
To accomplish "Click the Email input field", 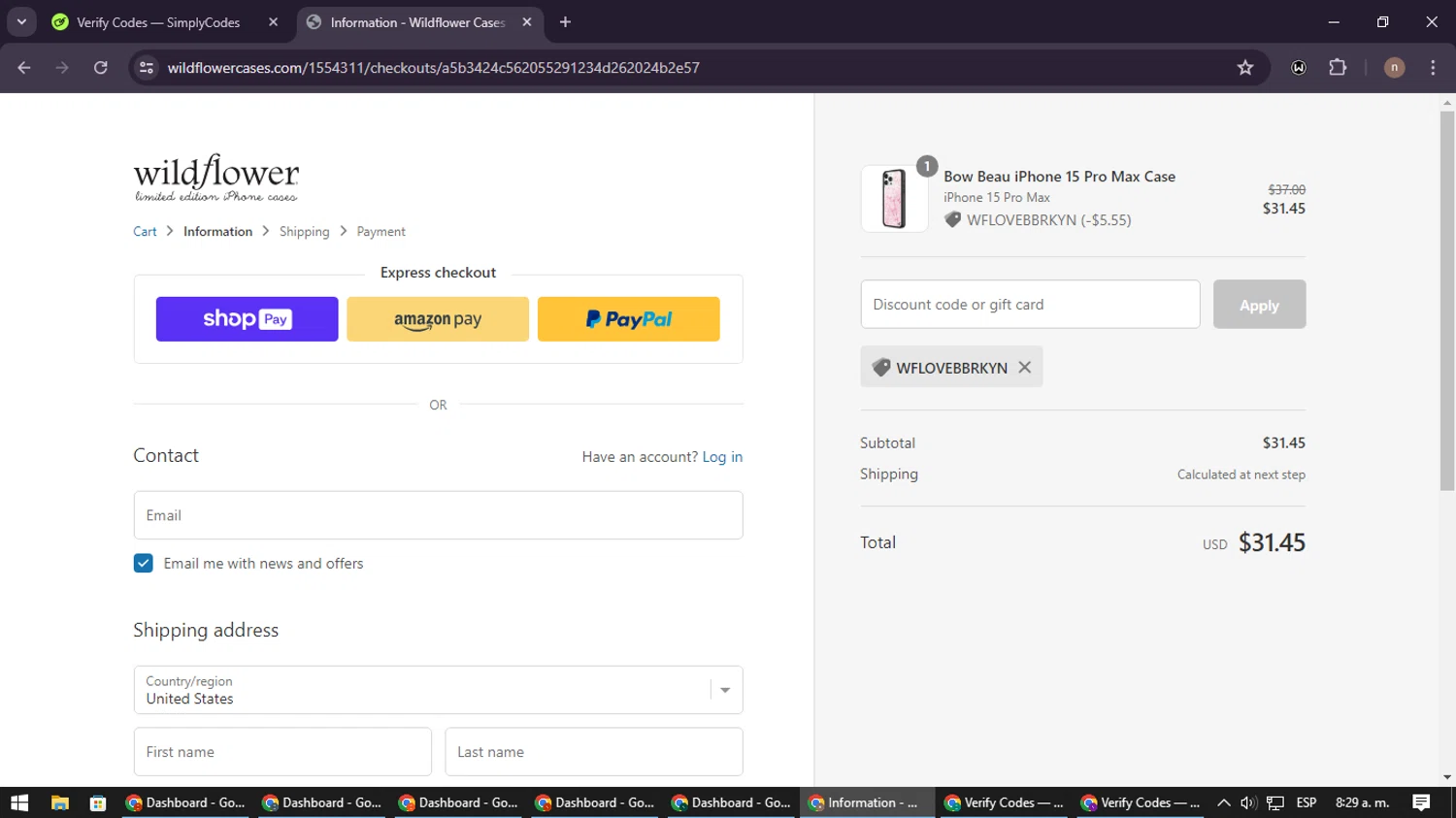I will 438,515.
